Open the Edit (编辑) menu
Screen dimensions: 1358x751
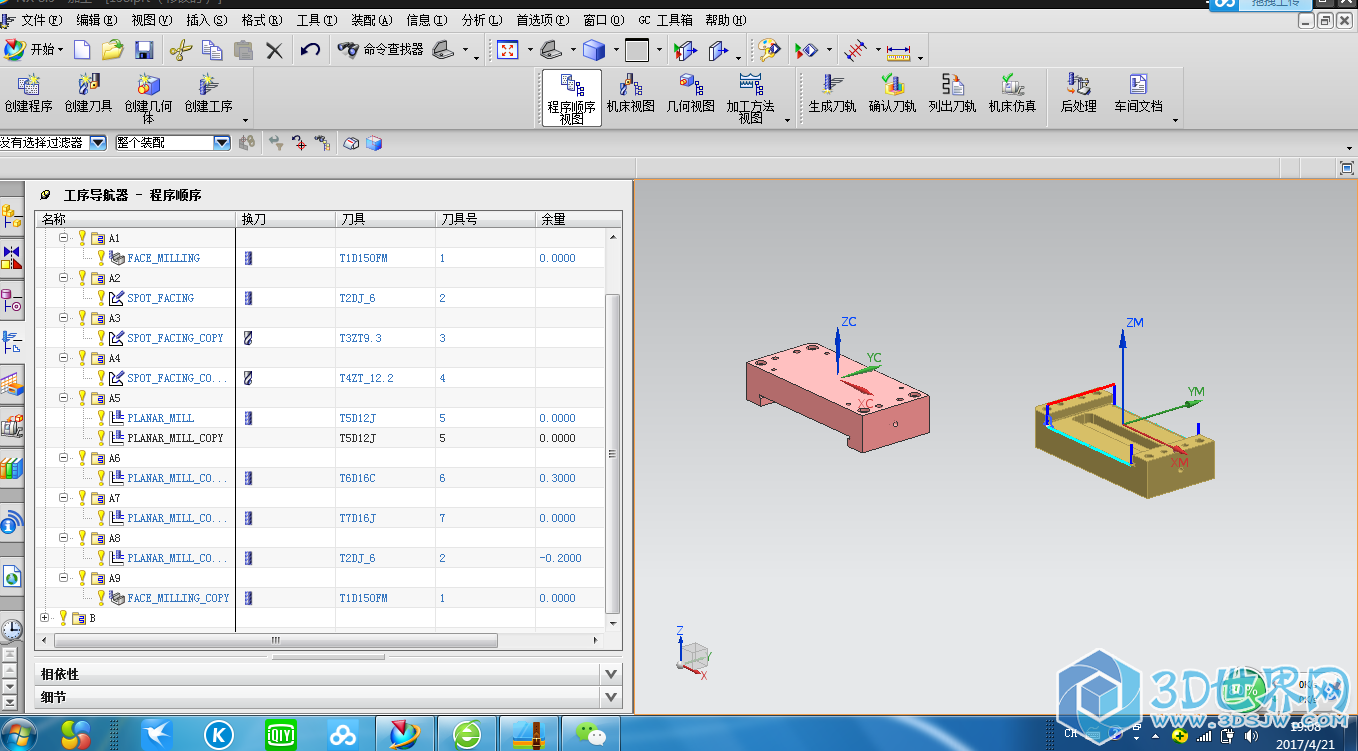(x=96, y=20)
